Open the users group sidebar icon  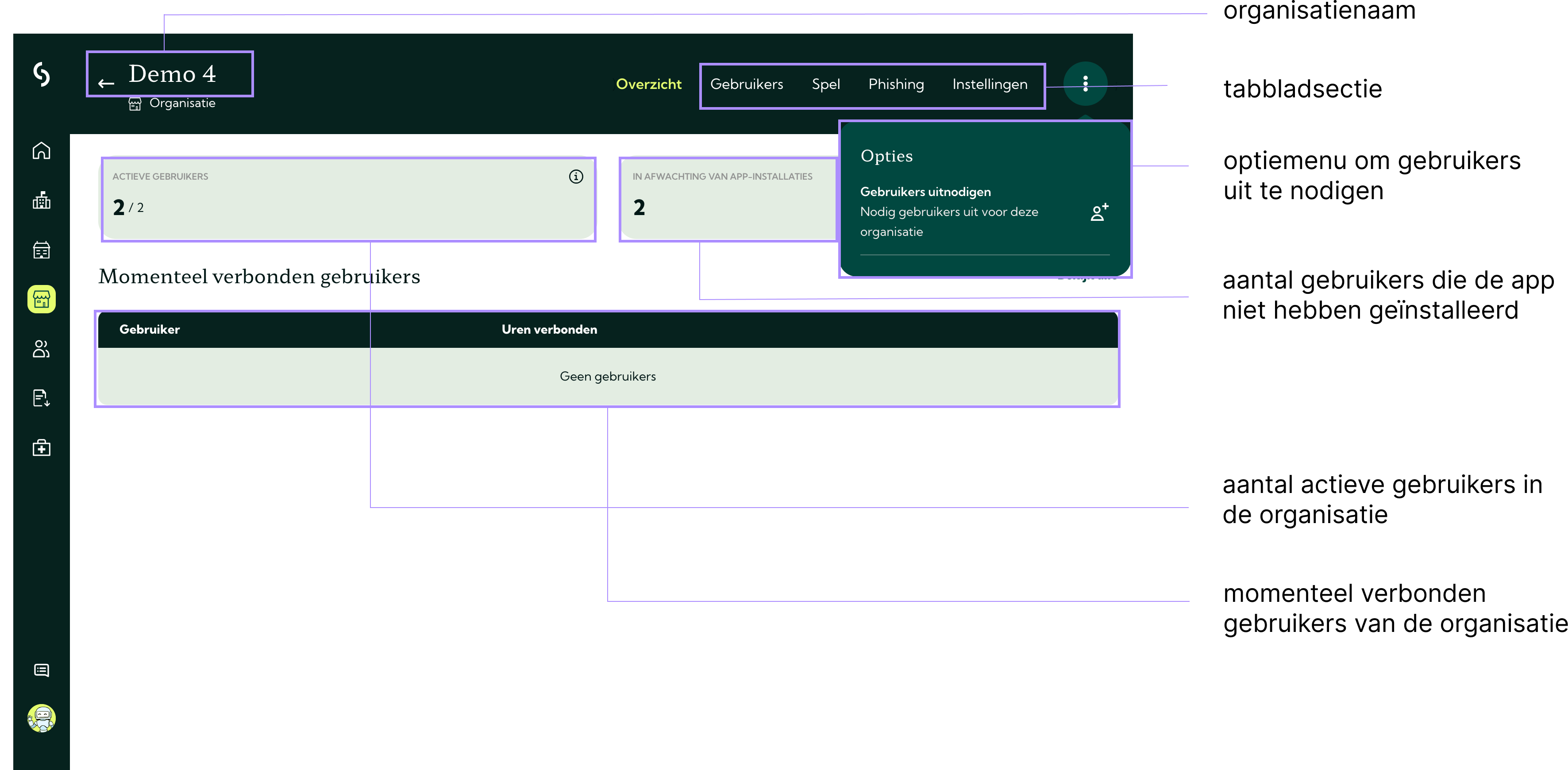pos(42,349)
